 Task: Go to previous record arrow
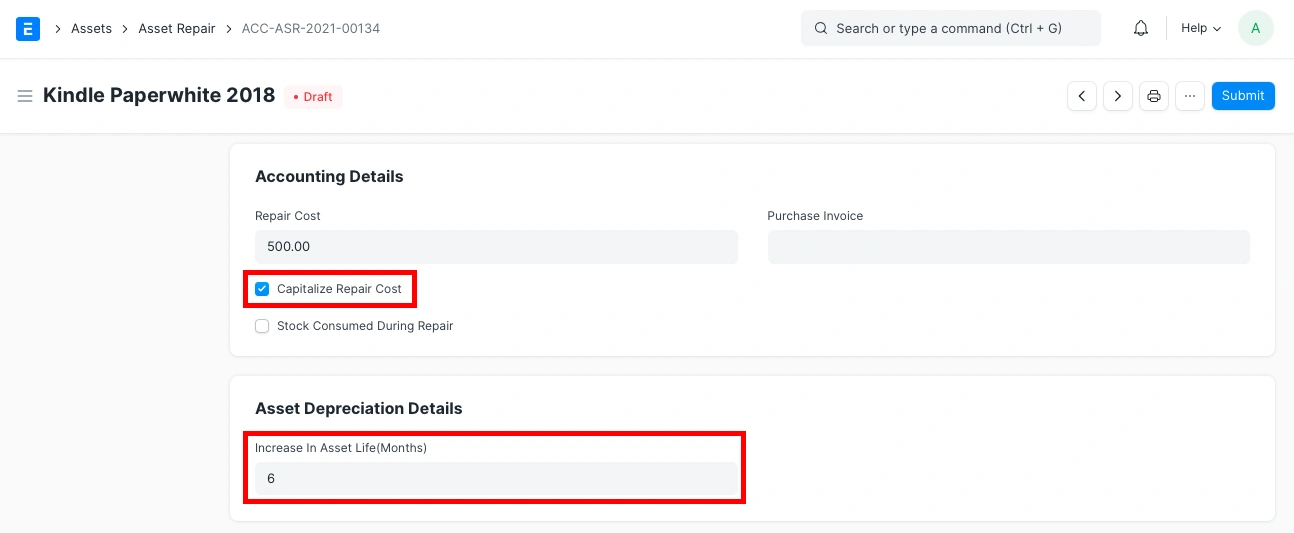(x=1081, y=96)
